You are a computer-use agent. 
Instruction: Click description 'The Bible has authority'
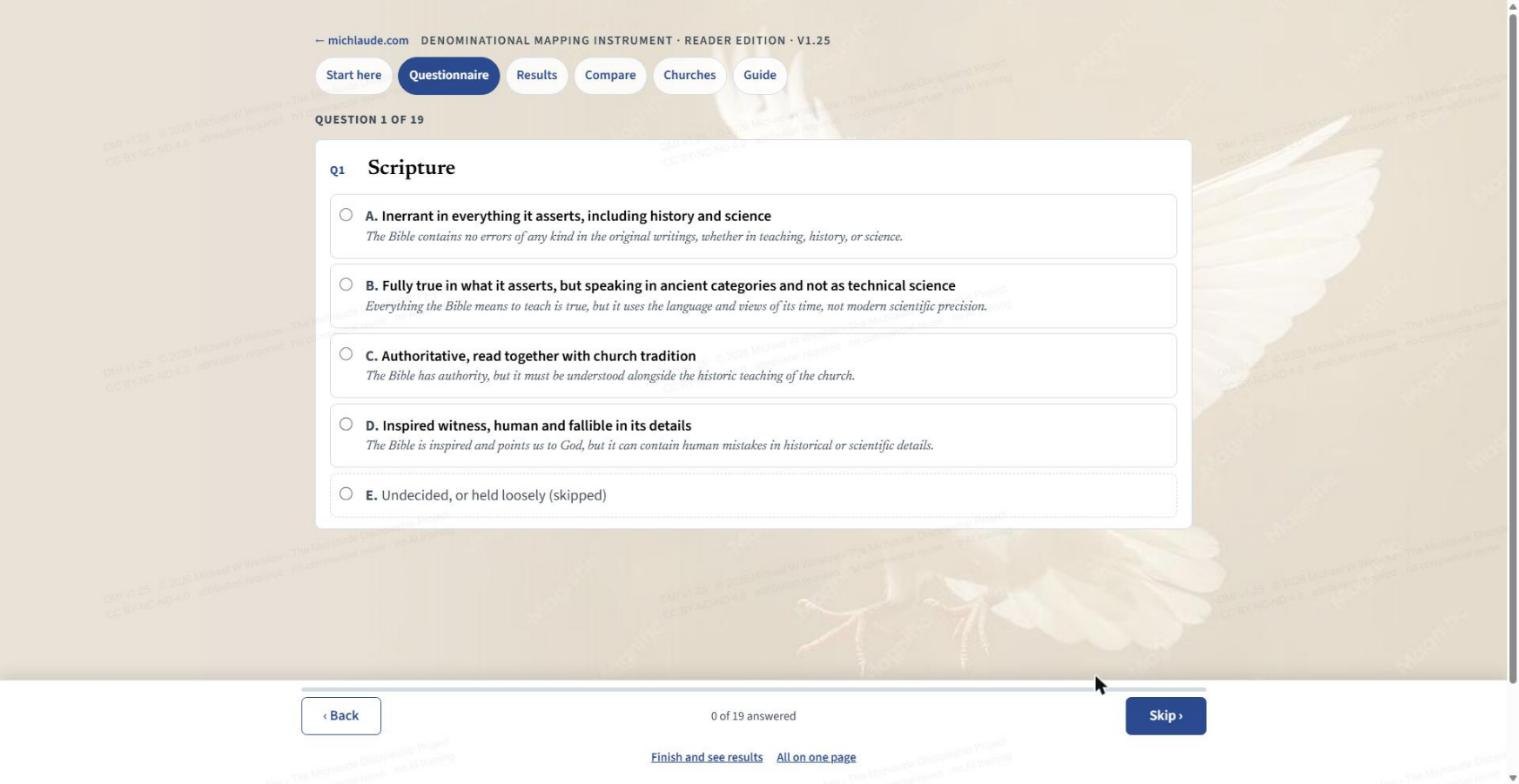610,376
